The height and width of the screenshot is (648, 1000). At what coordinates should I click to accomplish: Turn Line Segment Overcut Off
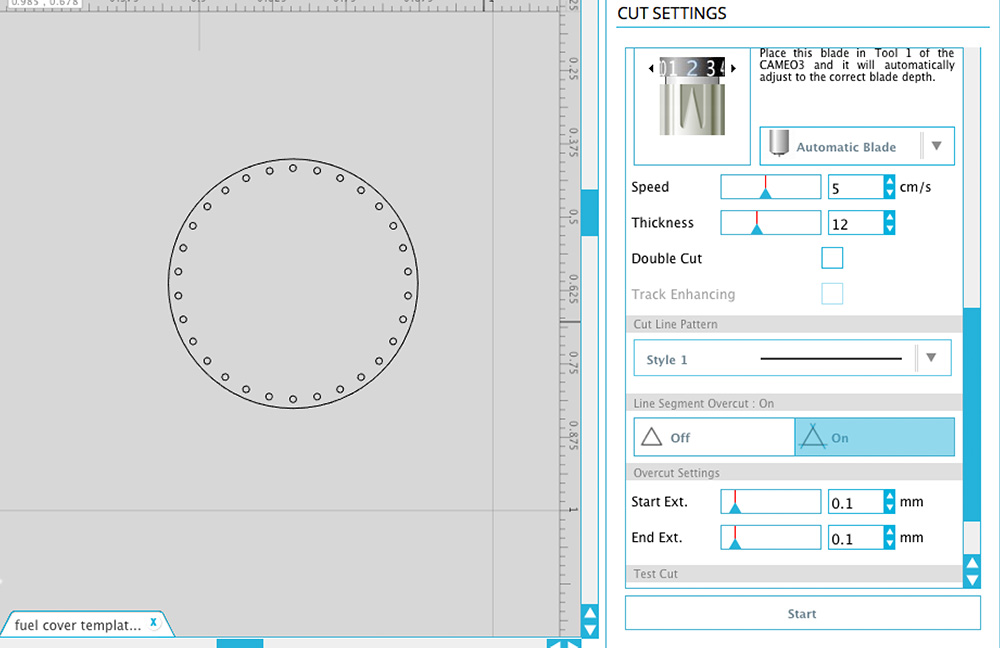click(x=714, y=438)
